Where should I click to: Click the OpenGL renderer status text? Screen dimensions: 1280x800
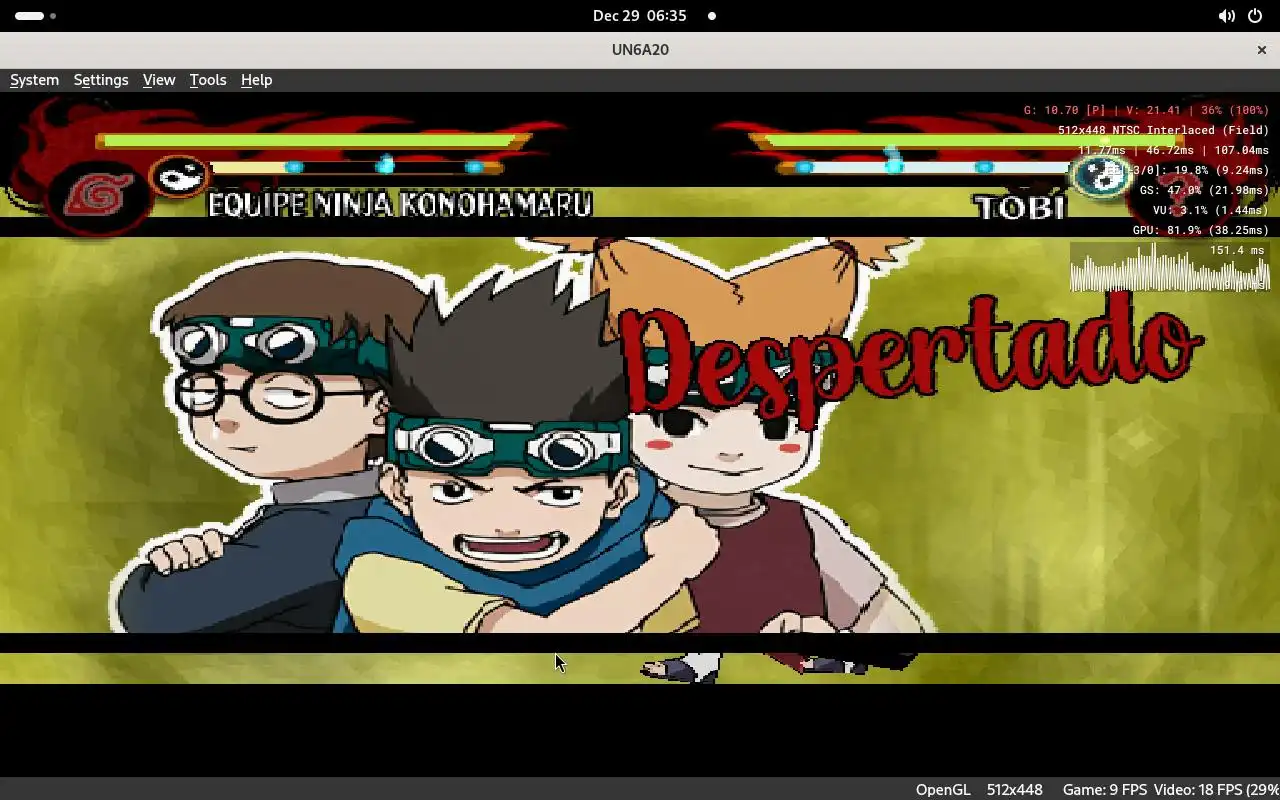click(x=943, y=789)
